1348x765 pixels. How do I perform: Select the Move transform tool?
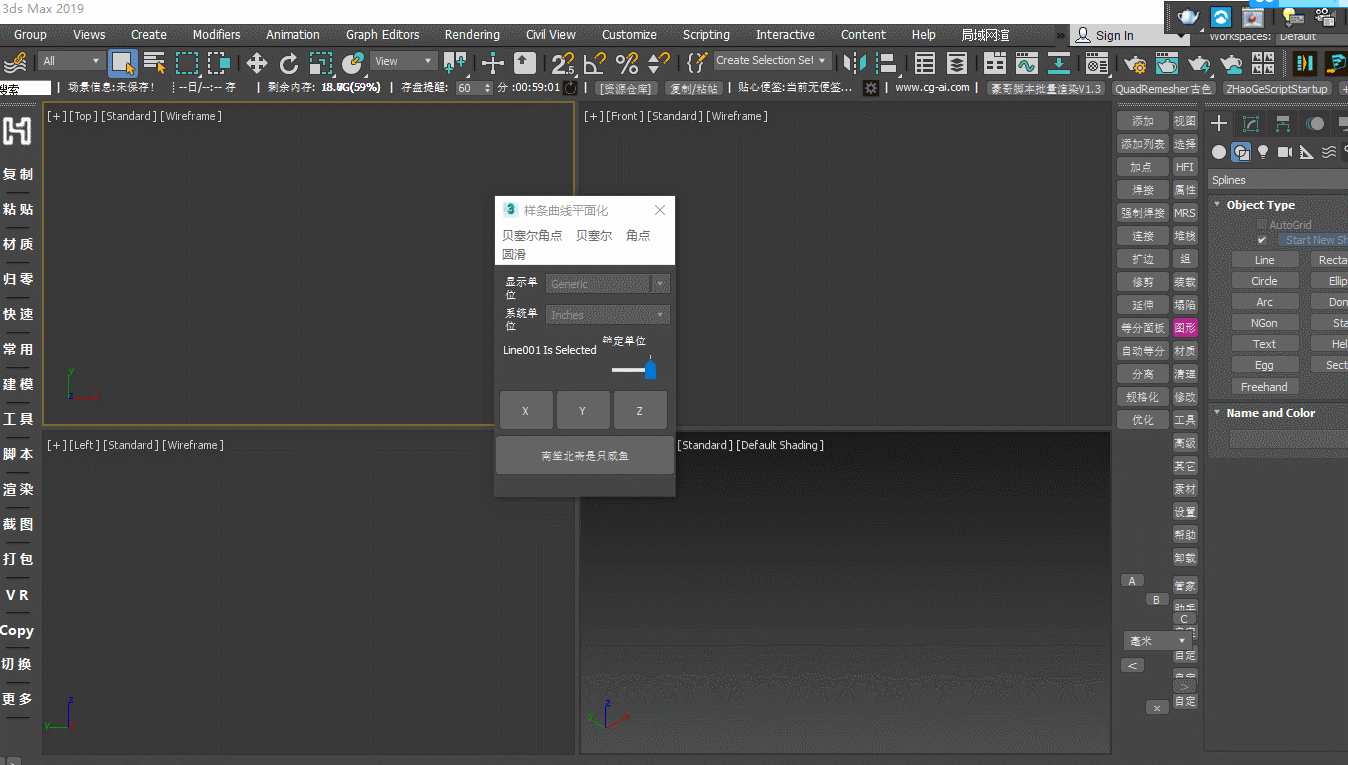[x=257, y=64]
